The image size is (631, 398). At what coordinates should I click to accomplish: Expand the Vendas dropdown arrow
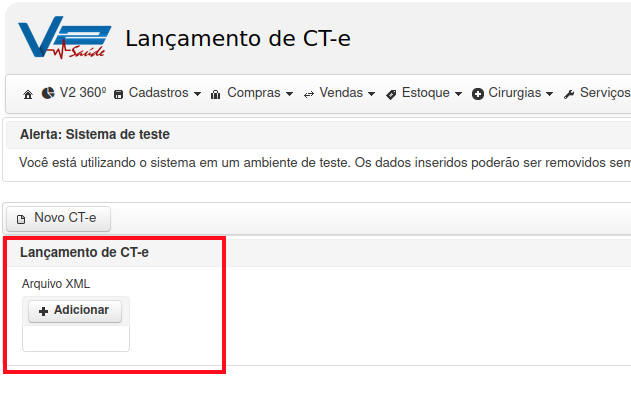click(x=371, y=94)
